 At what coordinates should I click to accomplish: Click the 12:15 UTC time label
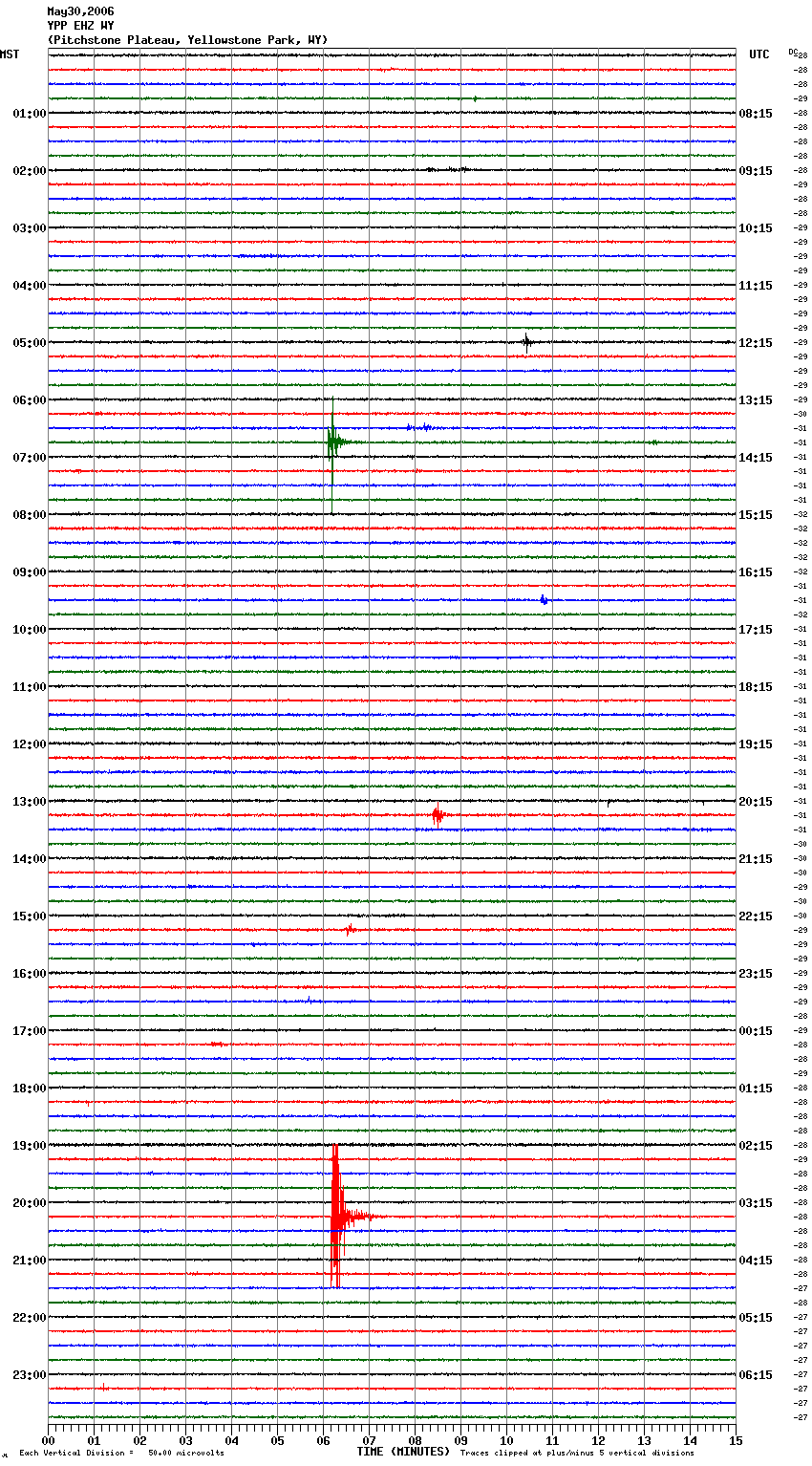(x=756, y=343)
